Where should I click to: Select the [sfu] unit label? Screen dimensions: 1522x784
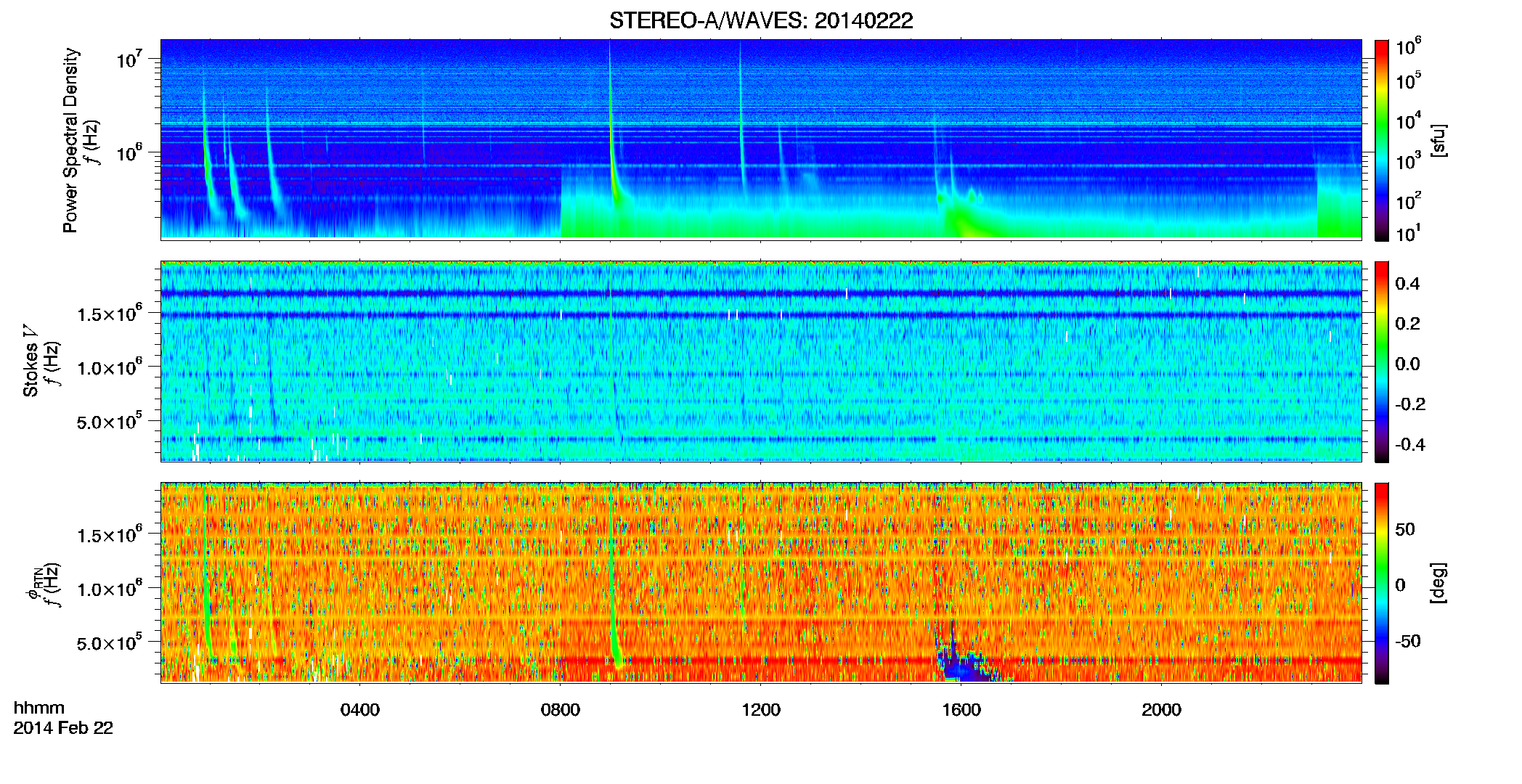1438,140
